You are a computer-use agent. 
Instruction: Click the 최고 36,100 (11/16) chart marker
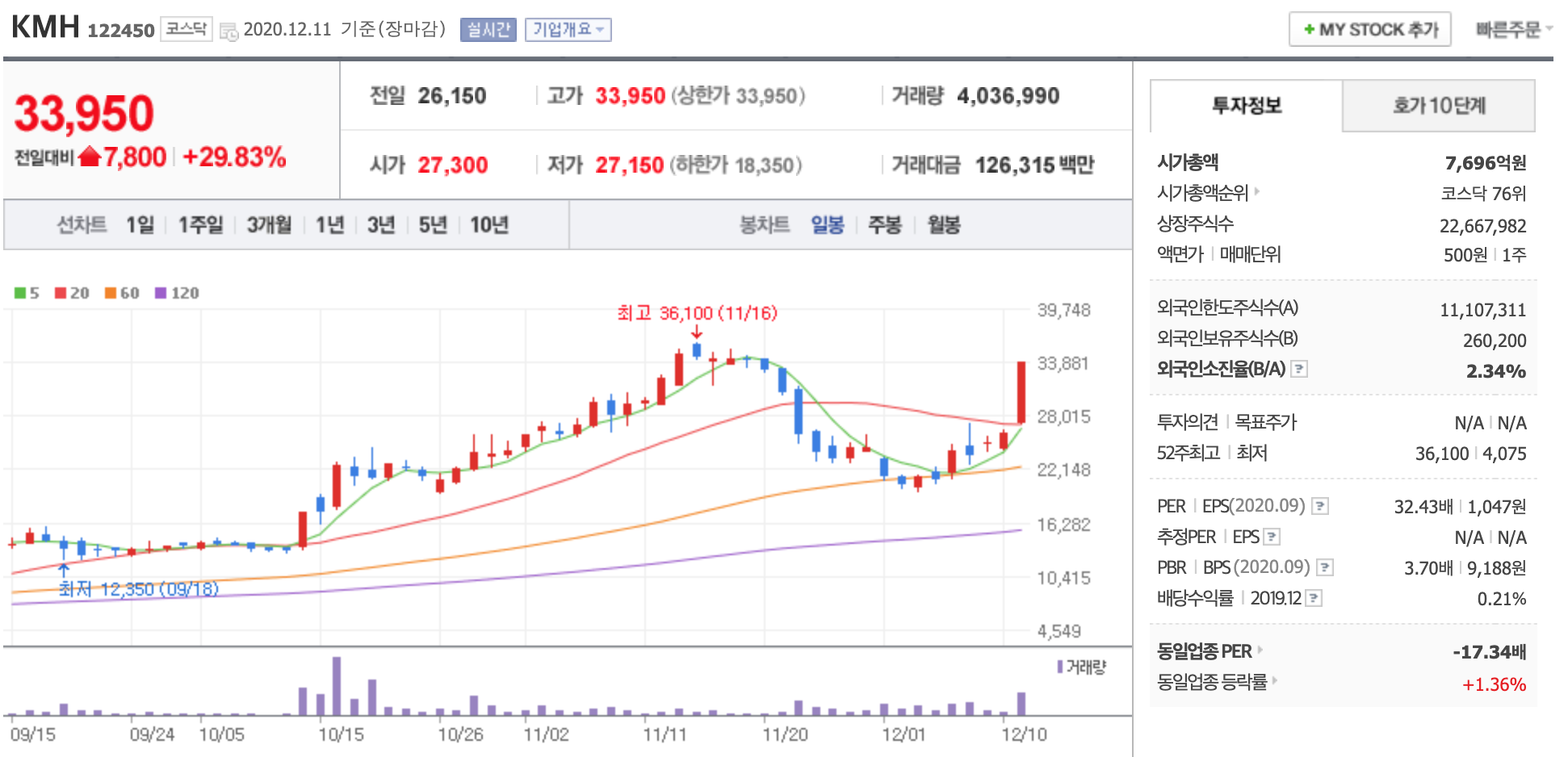697,313
